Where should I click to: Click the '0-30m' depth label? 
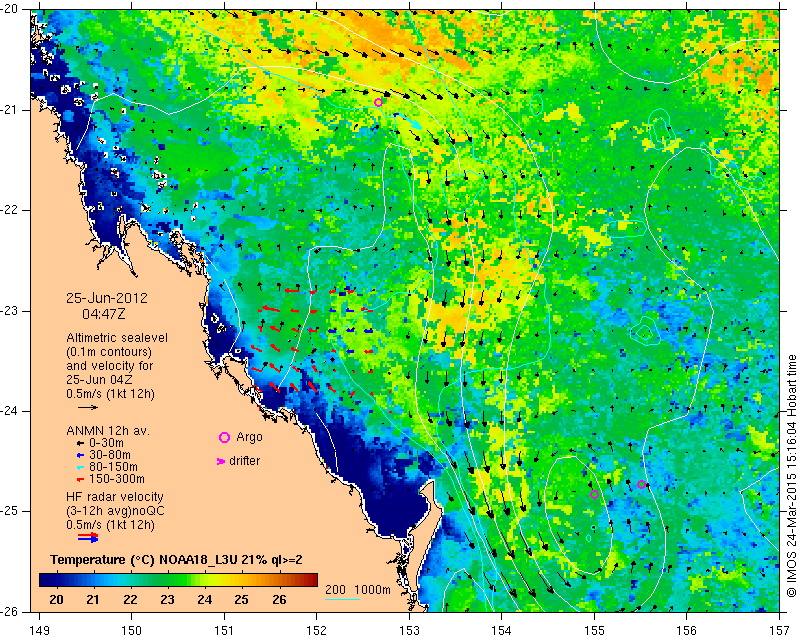(106, 443)
